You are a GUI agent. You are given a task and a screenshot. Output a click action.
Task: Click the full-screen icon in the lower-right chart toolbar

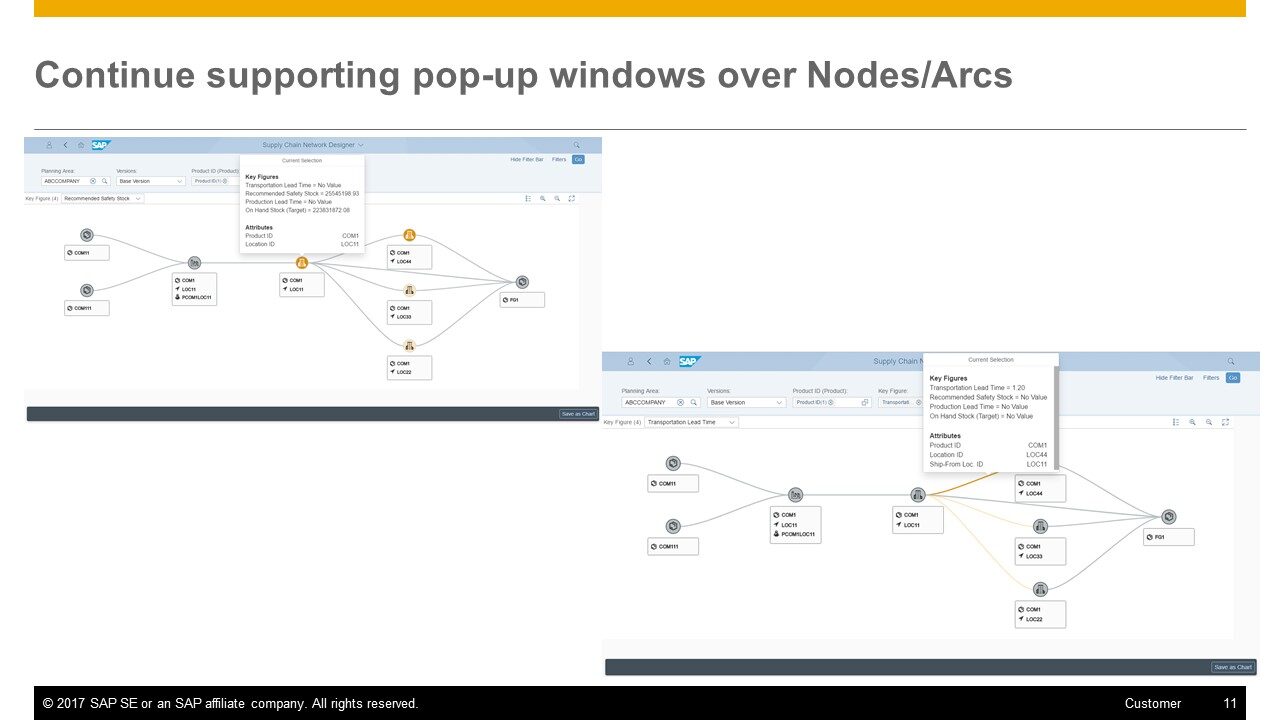click(1225, 423)
